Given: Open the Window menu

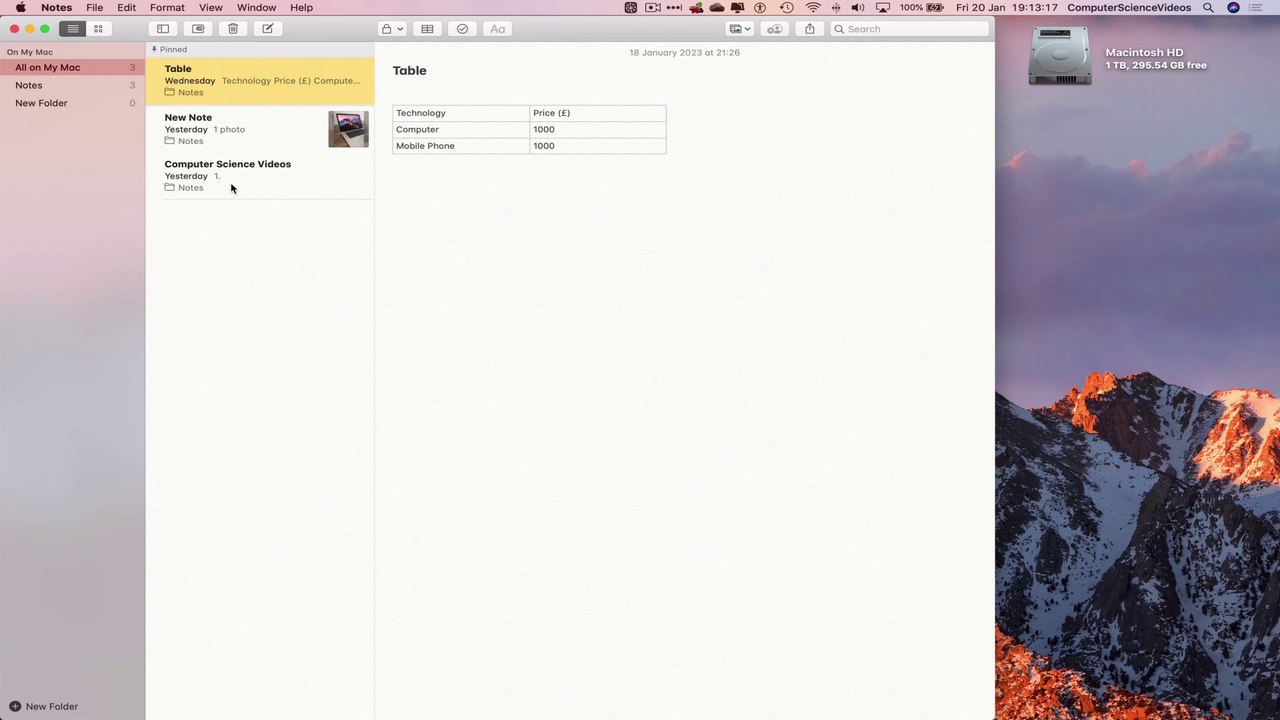Looking at the screenshot, I should pyautogui.click(x=256, y=7).
